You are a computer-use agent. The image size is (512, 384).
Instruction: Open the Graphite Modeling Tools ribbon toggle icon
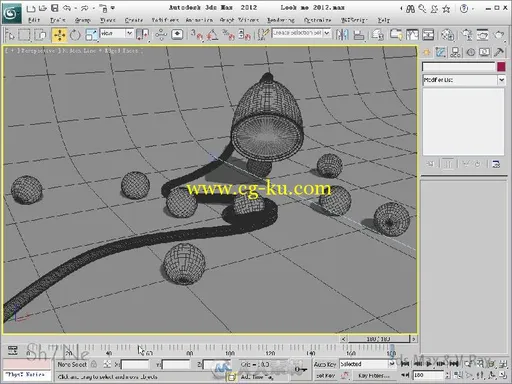click(x=396, y=35)
